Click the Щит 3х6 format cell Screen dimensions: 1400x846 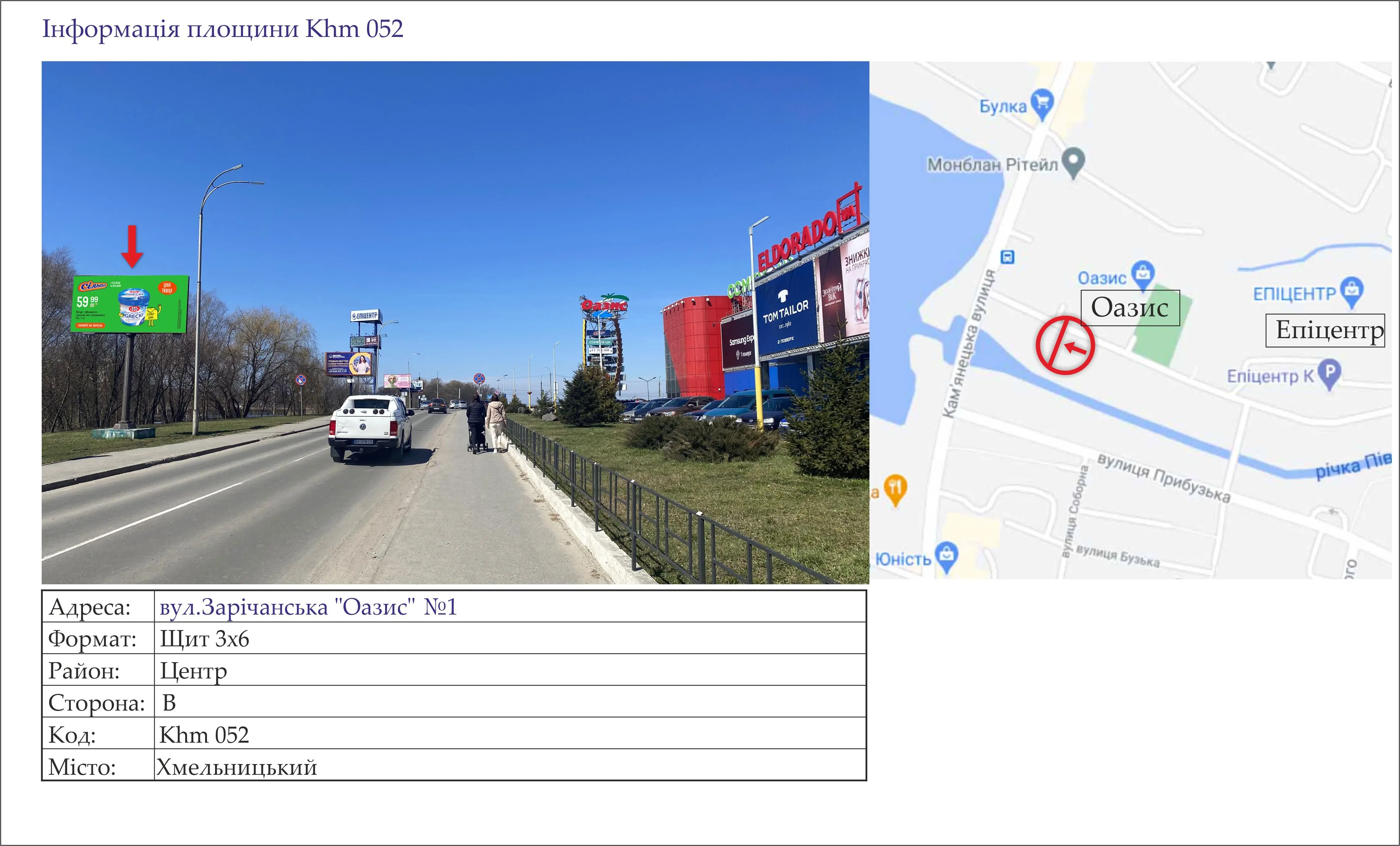pos(510,639)
